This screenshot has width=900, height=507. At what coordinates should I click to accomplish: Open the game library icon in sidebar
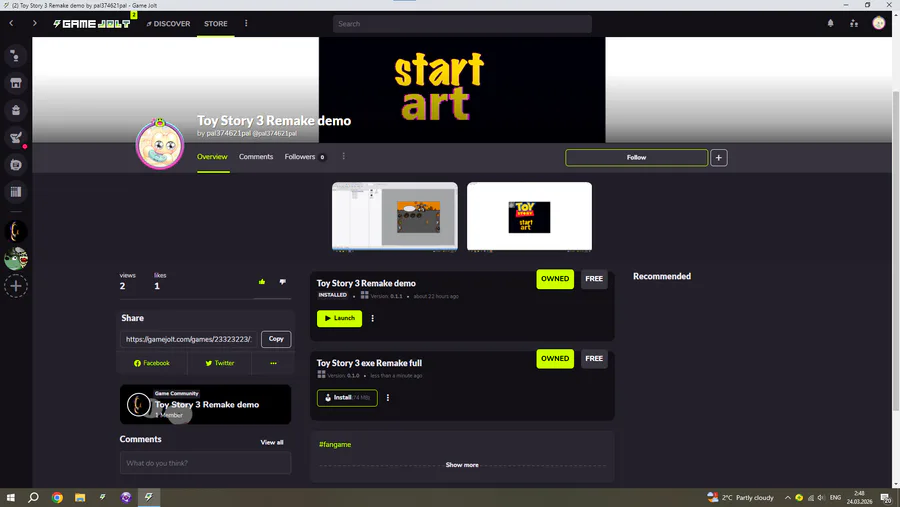point(15,192)
